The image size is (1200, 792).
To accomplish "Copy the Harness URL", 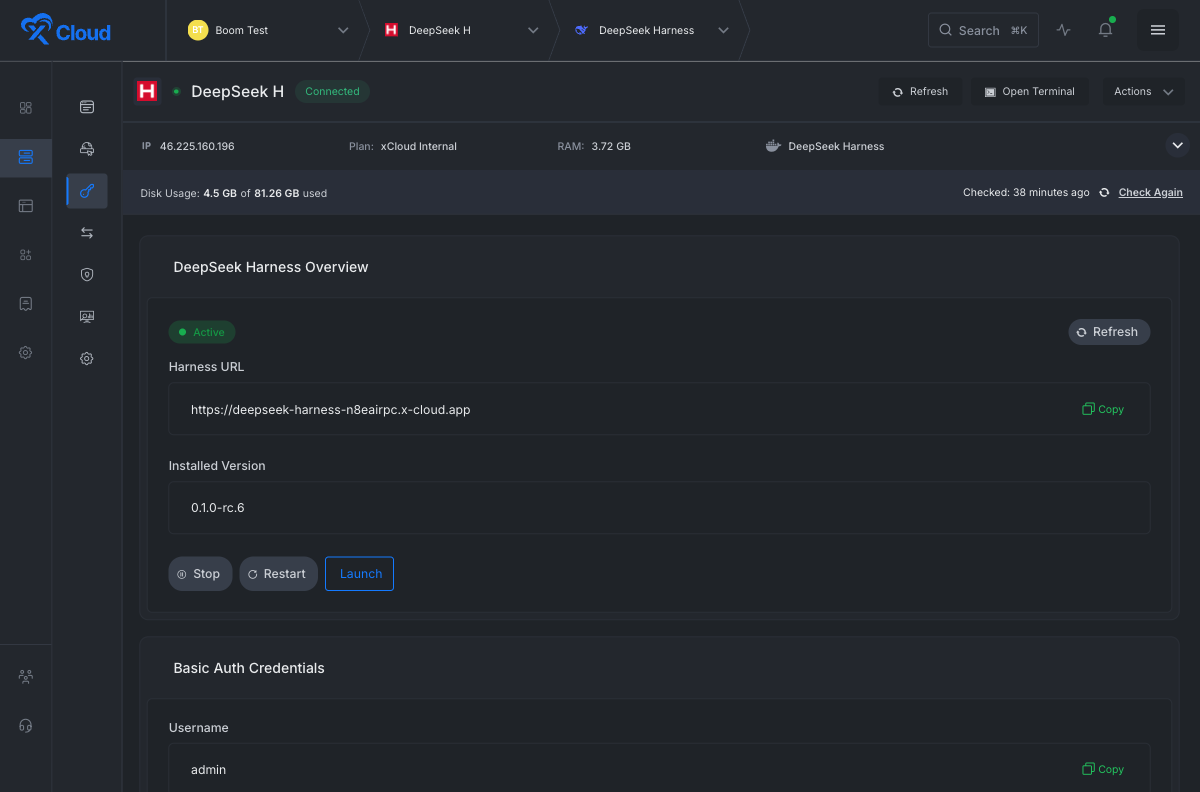I will [x=1103, y=409].
